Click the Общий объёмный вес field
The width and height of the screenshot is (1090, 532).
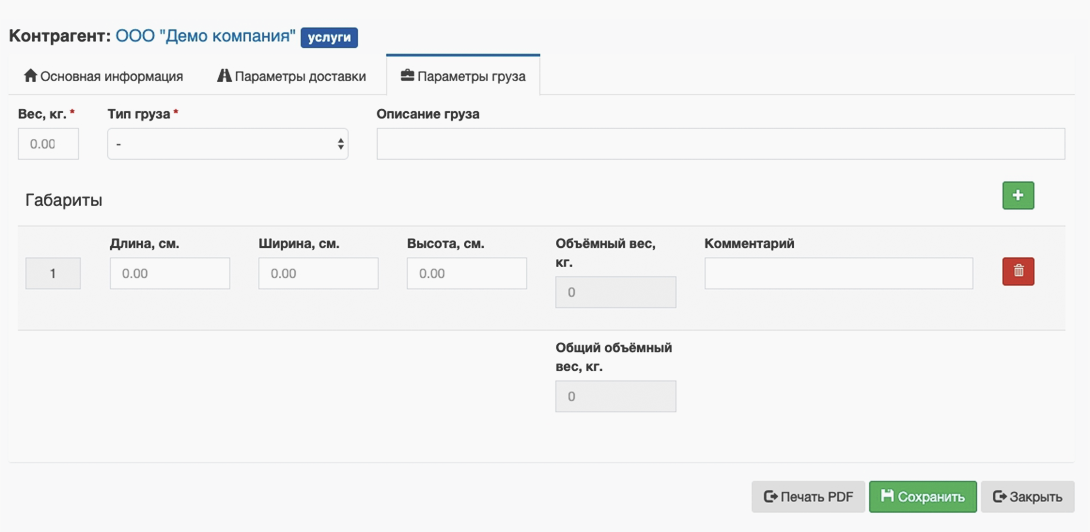coord(616,396)
